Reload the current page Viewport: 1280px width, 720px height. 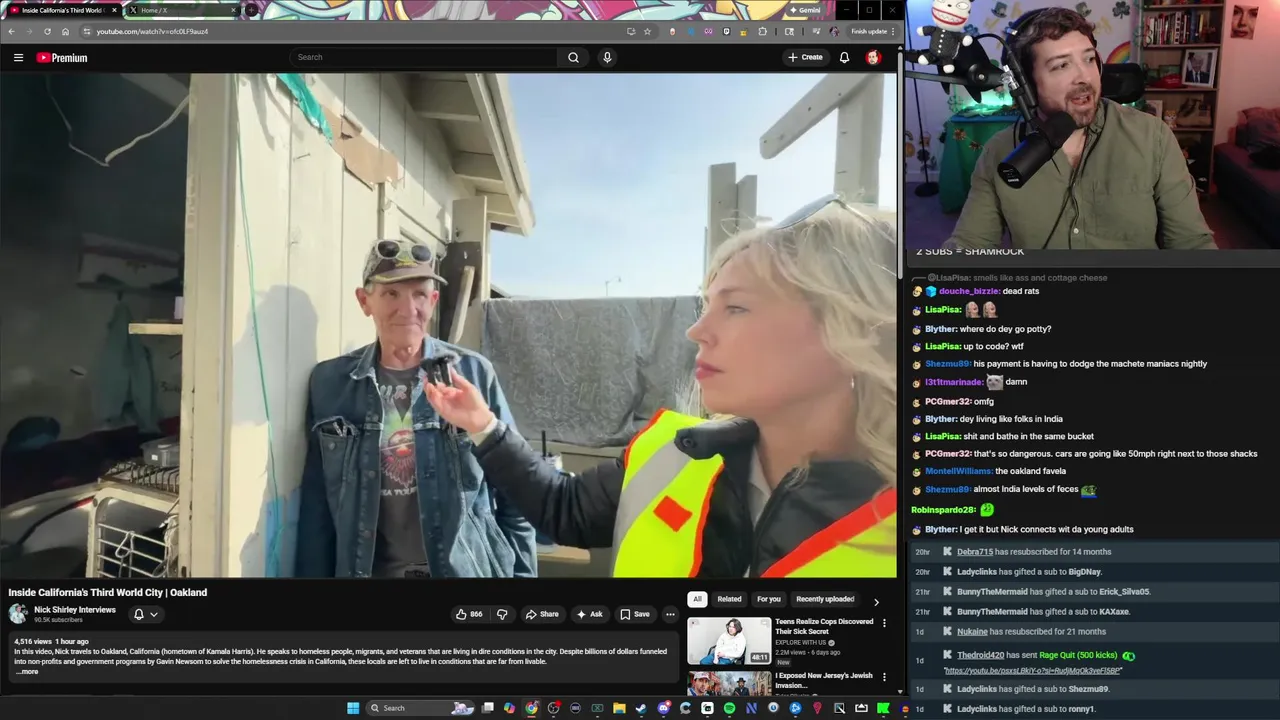coord(47,31)
